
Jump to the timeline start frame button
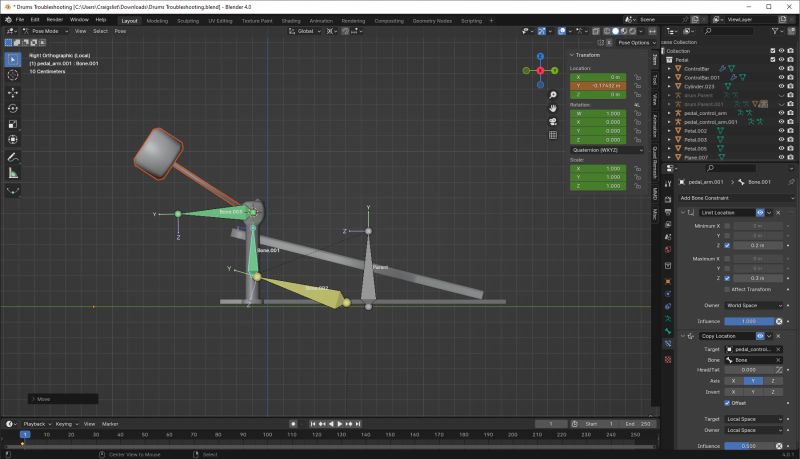(313, 424)
